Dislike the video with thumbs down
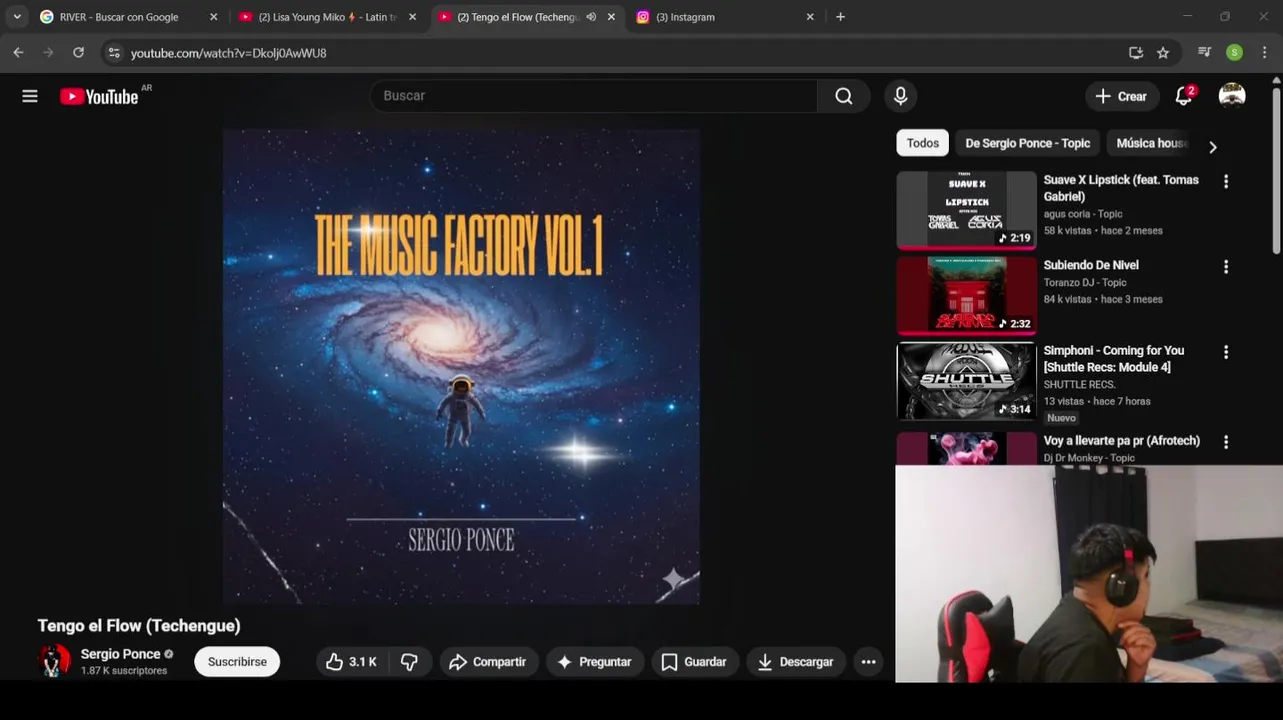Viewport: 1283px width, 720px height. 410,662
